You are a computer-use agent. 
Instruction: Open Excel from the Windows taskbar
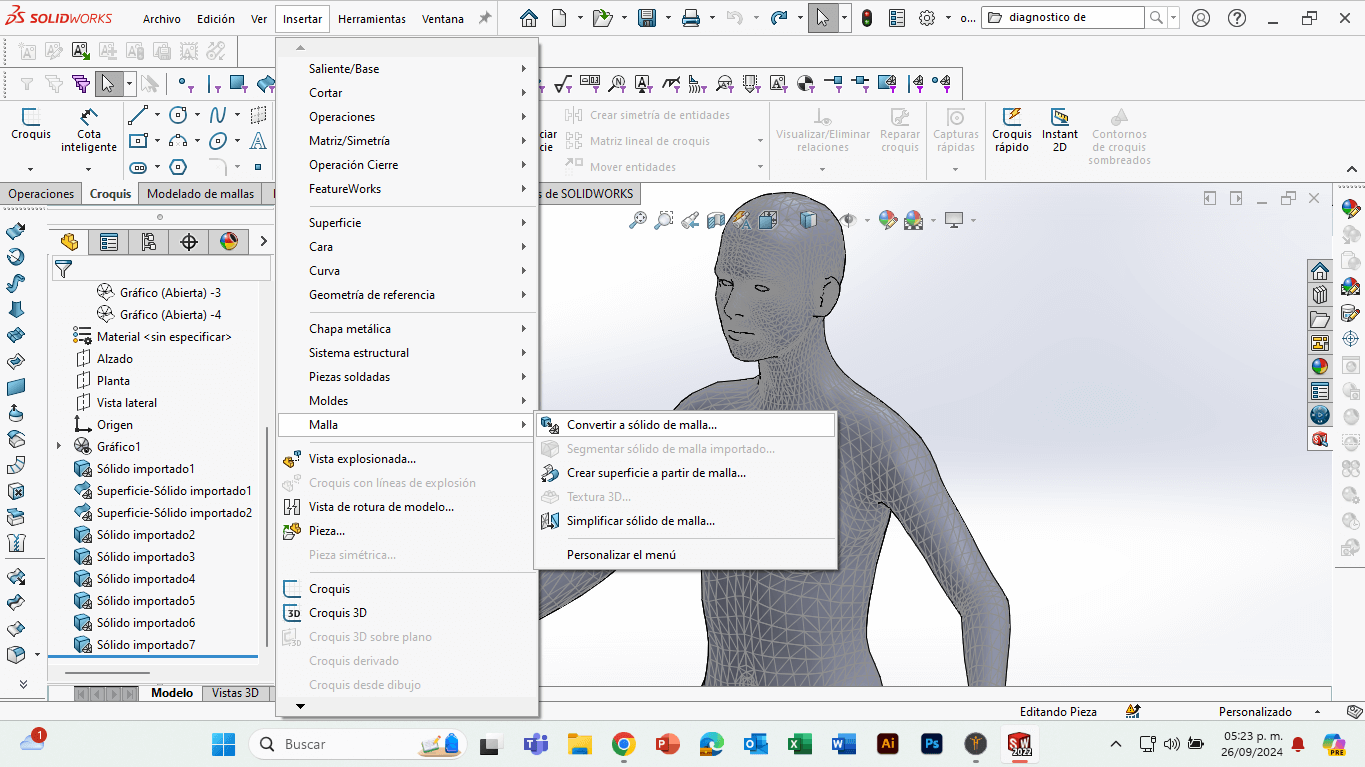point(799,744)
